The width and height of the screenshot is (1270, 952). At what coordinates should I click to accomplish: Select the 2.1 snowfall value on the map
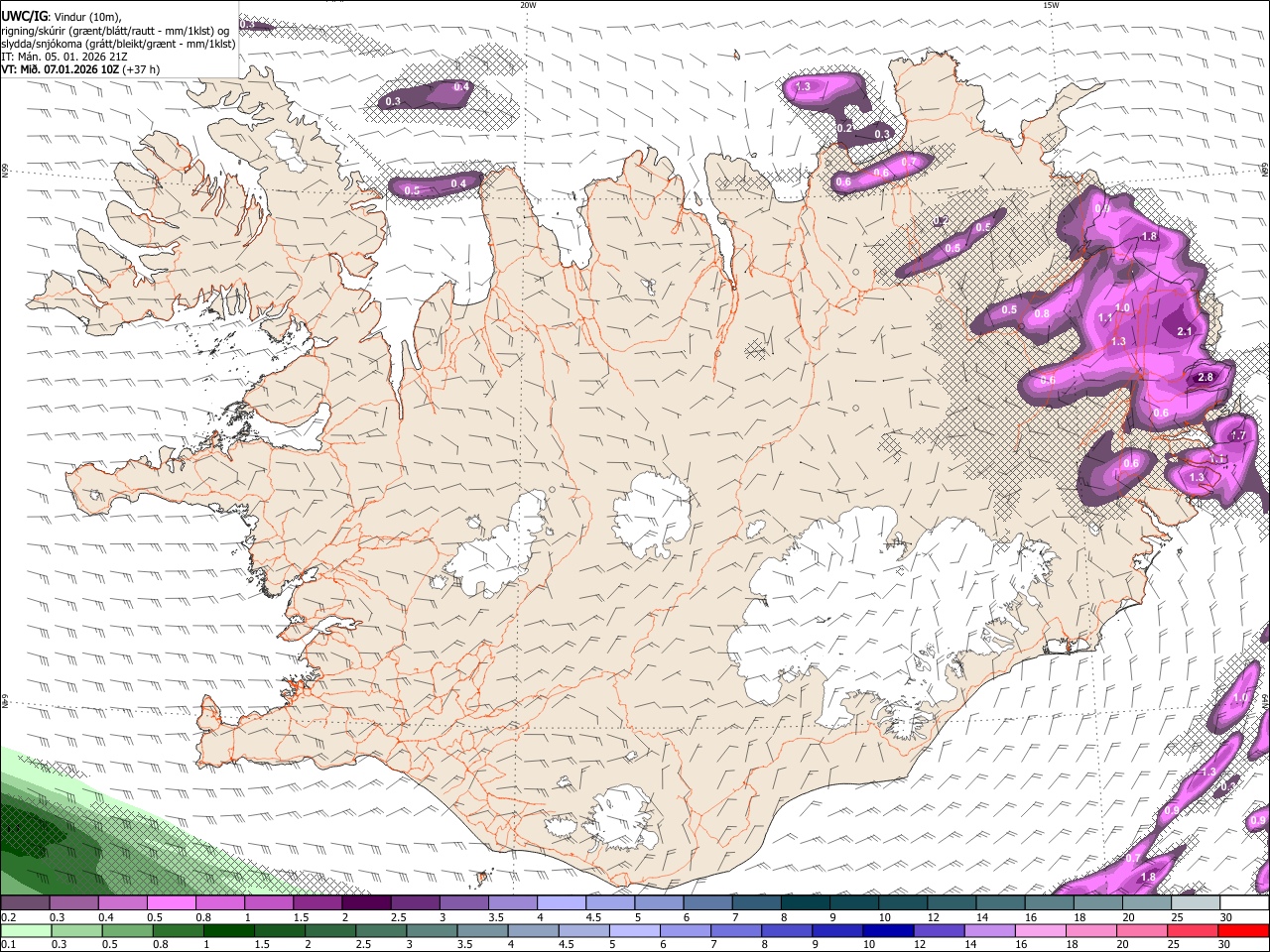1184,332
